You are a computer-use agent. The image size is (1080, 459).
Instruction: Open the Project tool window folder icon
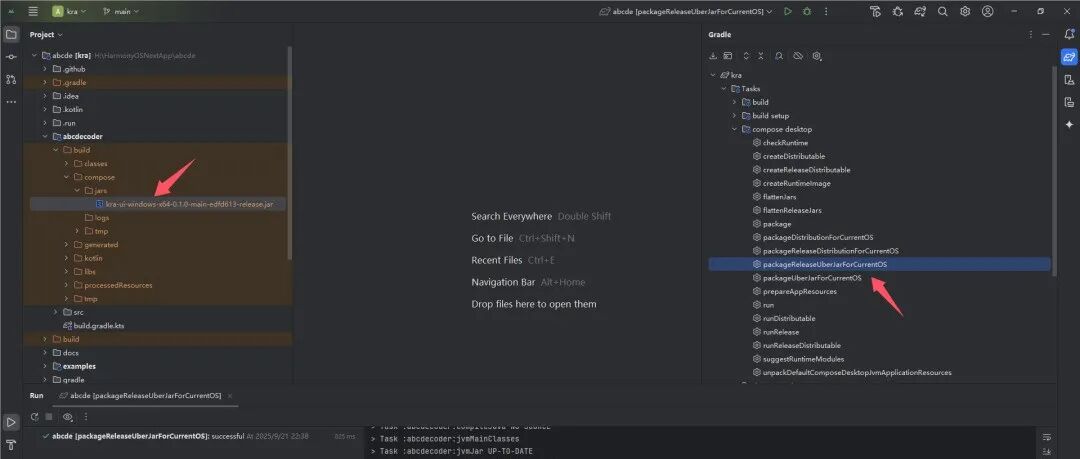coord(11,34)
